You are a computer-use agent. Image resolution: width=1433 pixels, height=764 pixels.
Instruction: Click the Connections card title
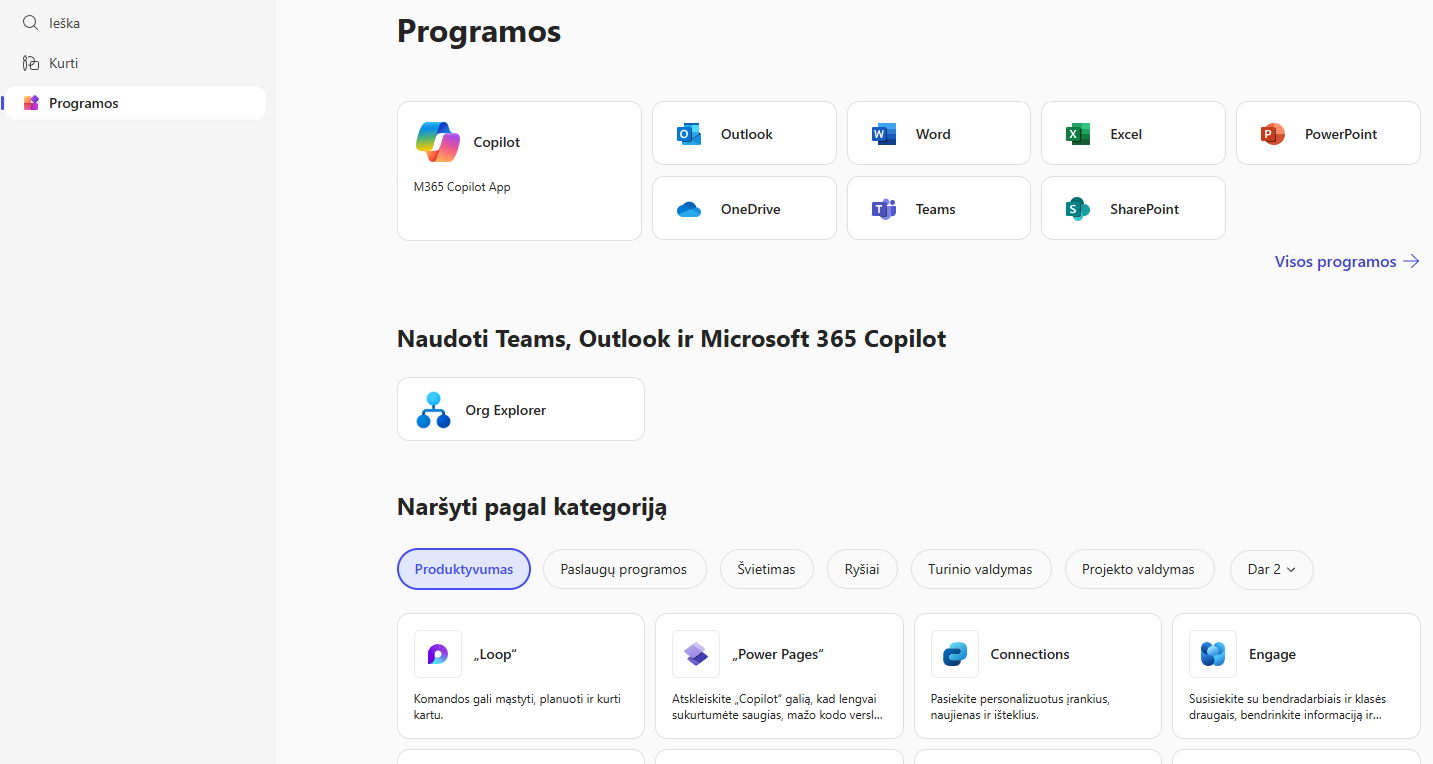coord(1030,654)
